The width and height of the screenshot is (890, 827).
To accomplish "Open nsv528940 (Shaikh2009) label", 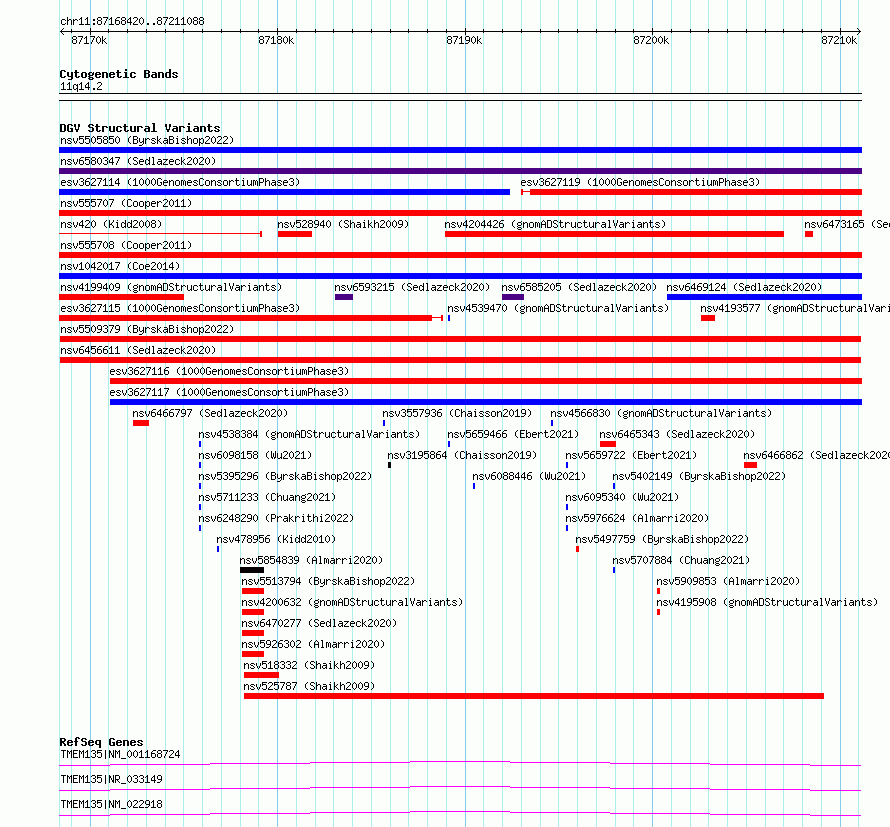I will click(x=343, y=224).
